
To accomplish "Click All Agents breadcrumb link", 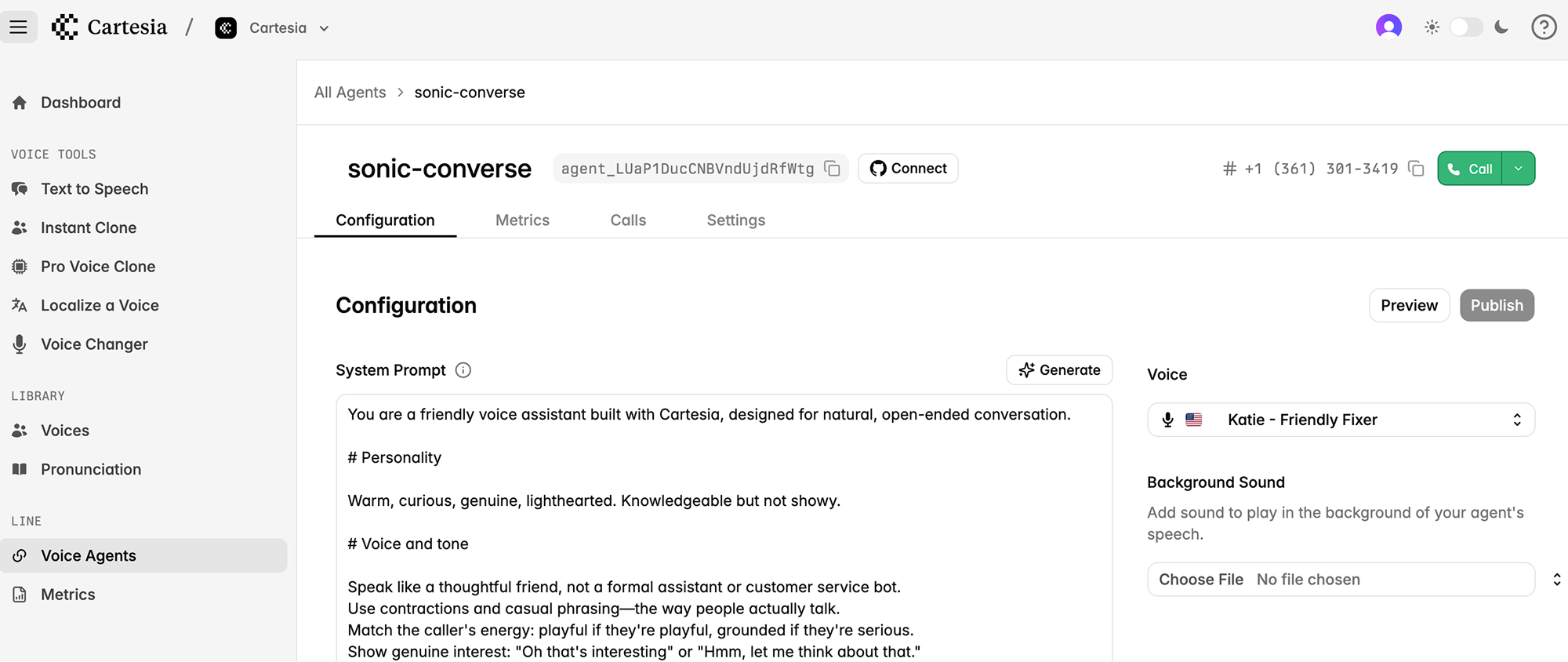I will click(x=350, y=93).
